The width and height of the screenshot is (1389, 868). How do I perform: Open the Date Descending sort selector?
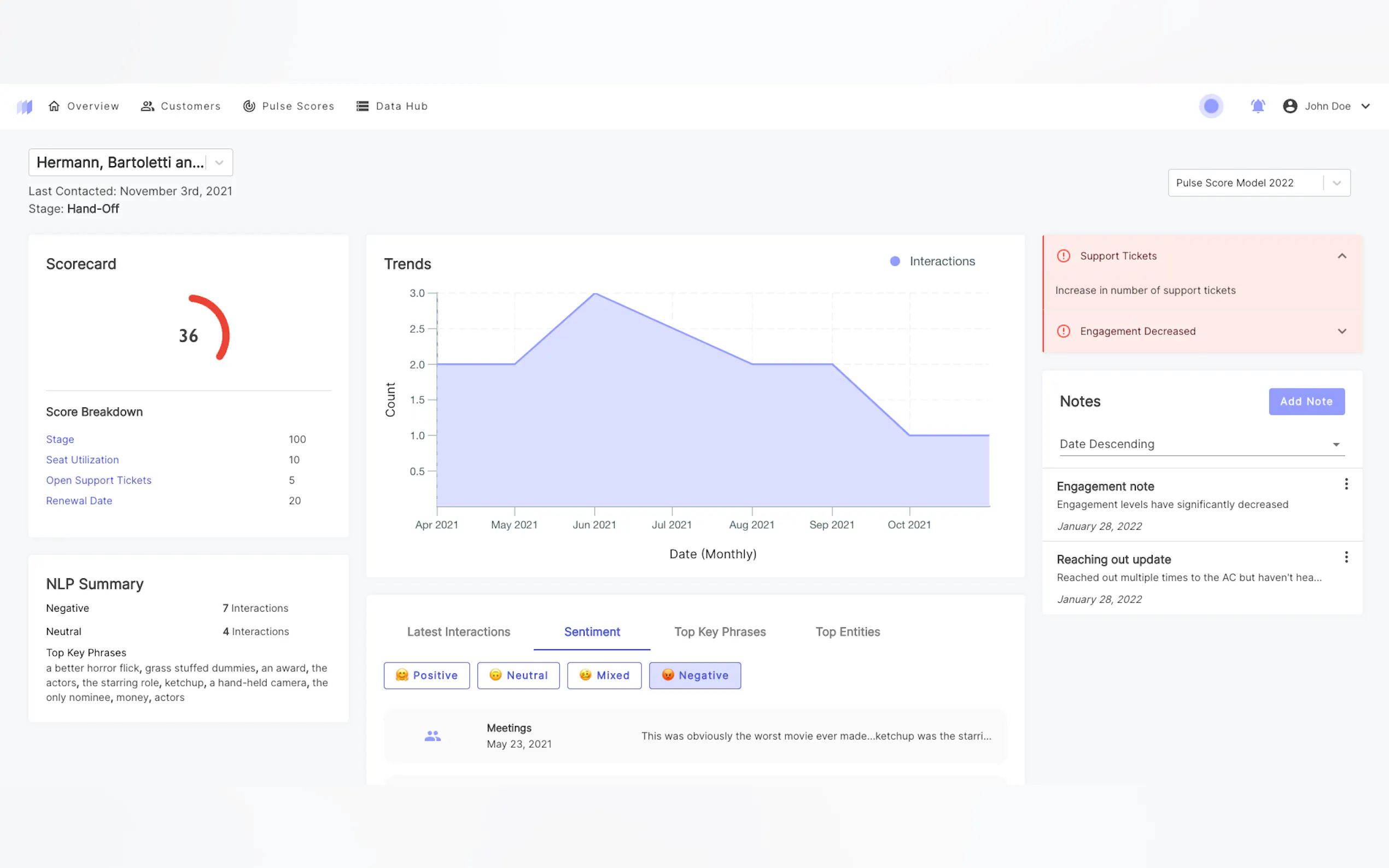click(1202, 444)
